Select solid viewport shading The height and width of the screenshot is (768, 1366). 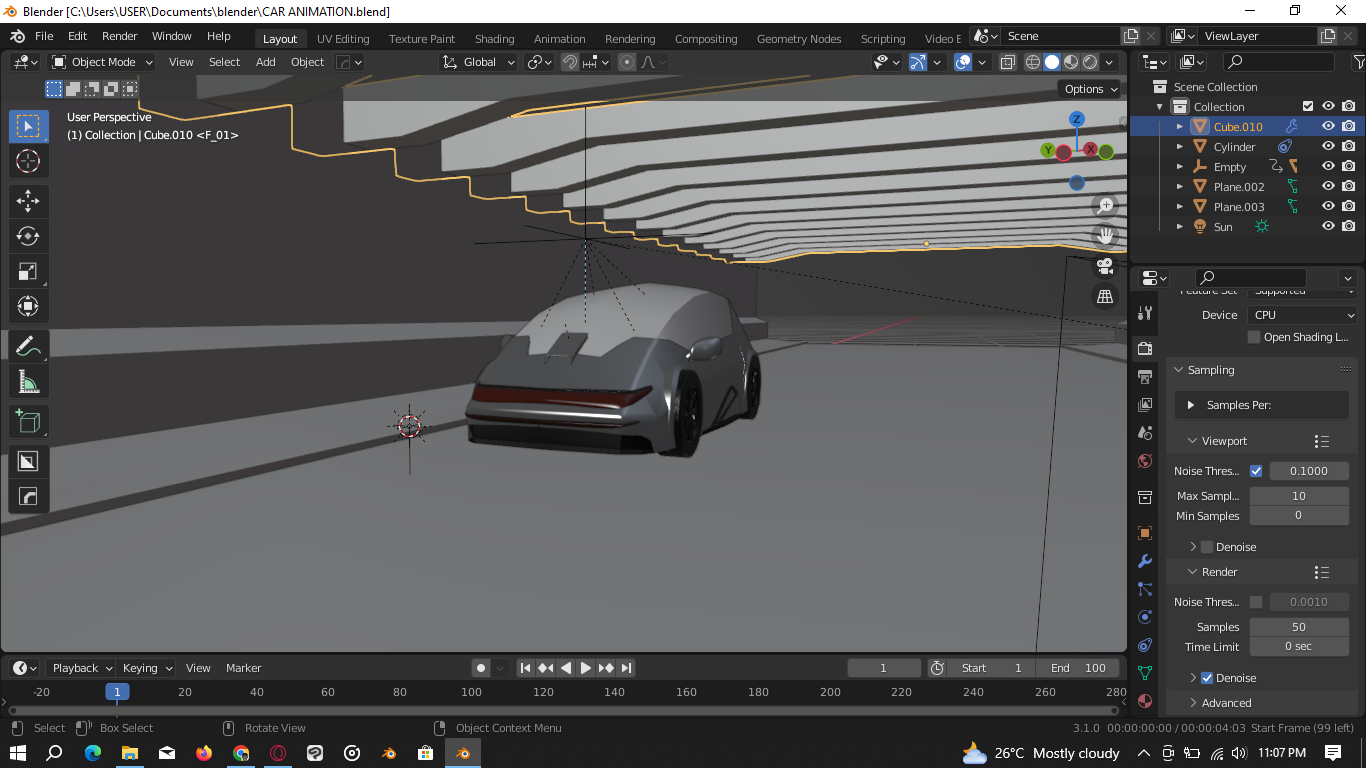pos(1052,62)
